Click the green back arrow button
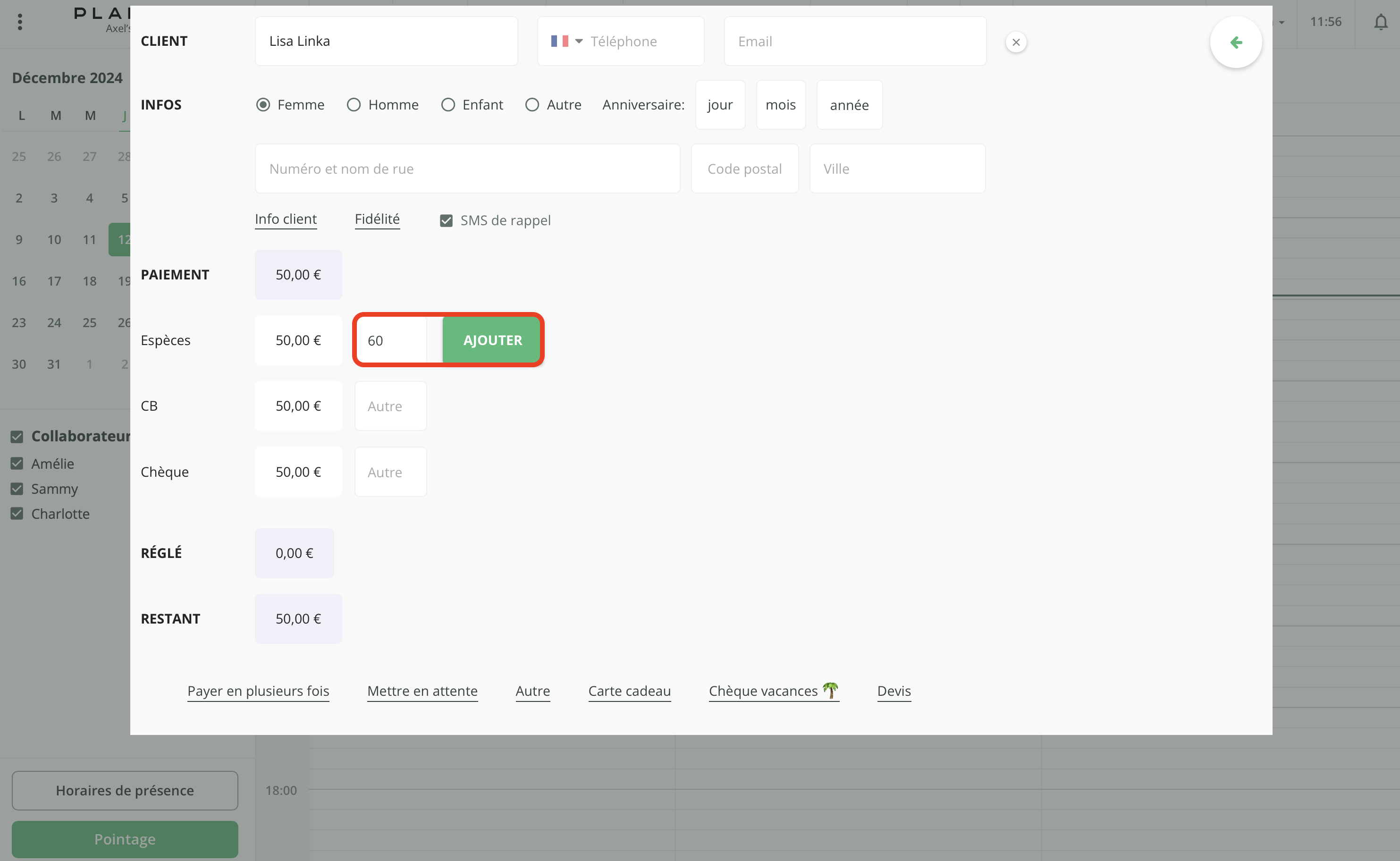 1235,42
